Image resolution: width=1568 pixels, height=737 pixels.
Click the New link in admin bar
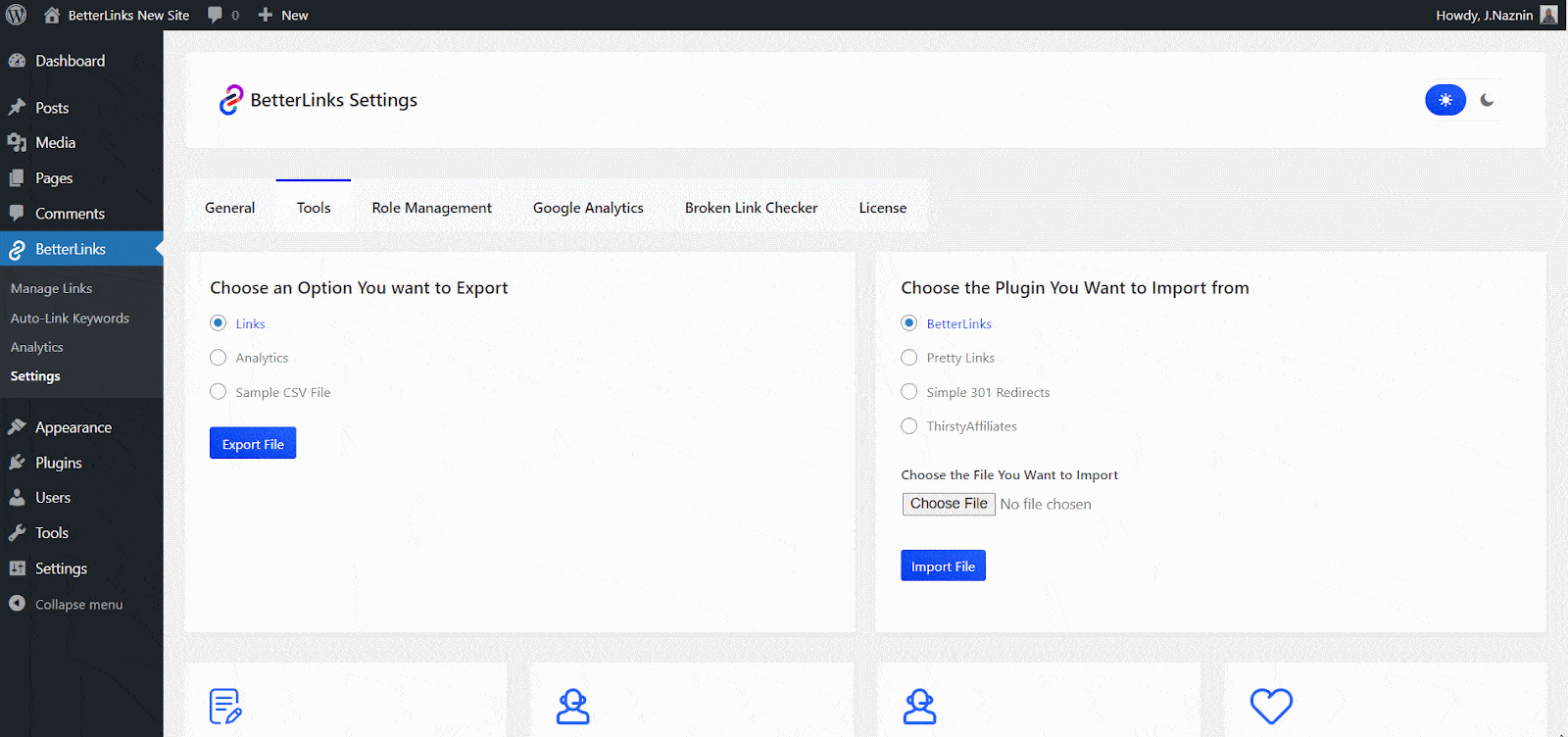(295, 15)
